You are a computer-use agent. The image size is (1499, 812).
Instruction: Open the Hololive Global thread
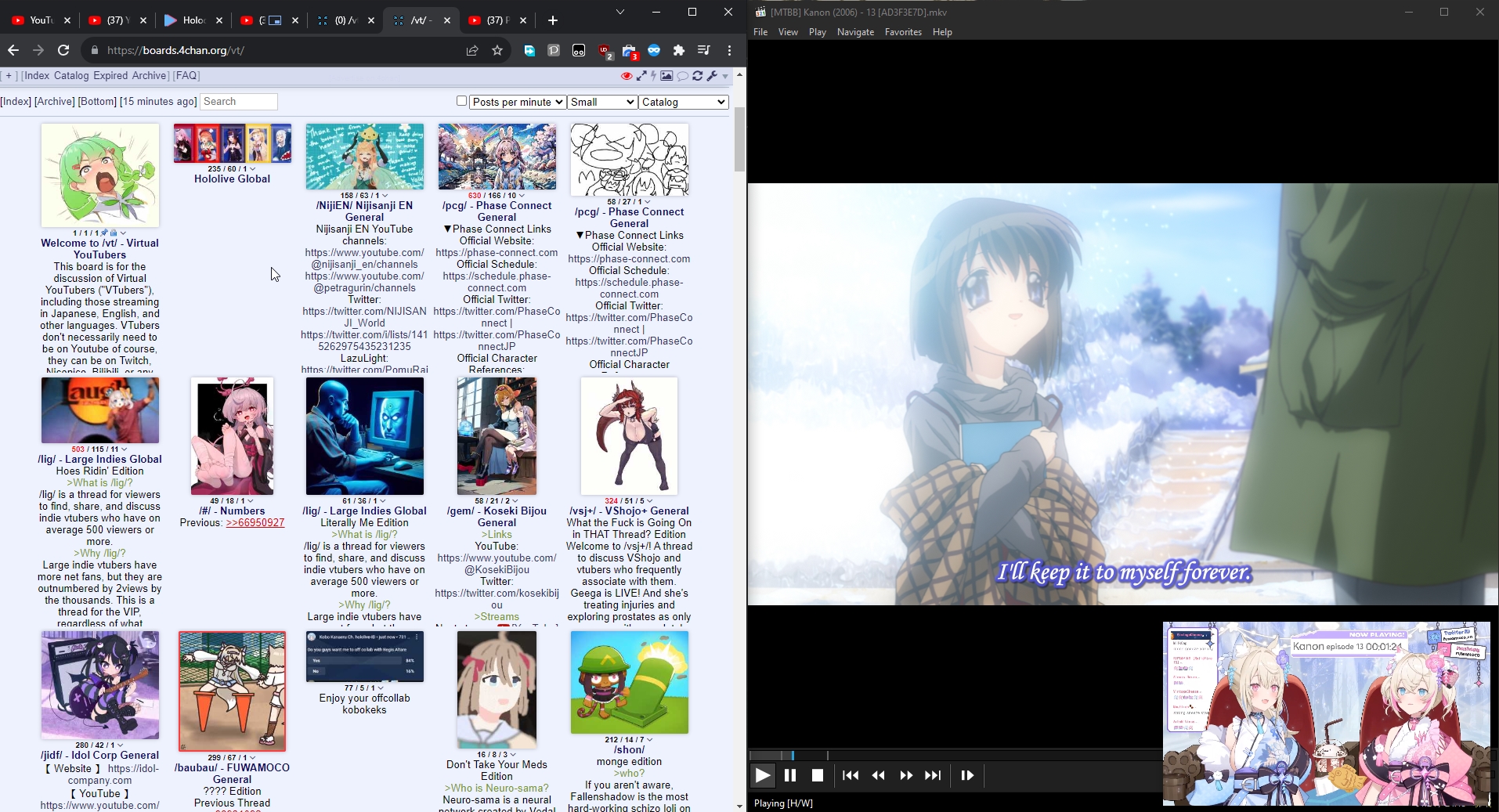coord(232,179)
